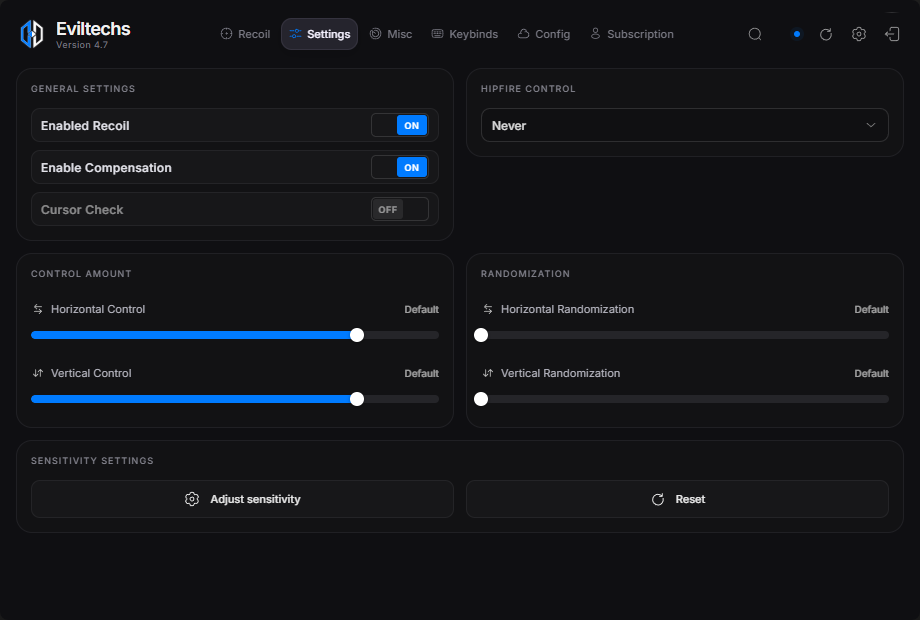Click the vertical arrows icon beside Vertical Control
920x620 pixels.
coord(38,373)
